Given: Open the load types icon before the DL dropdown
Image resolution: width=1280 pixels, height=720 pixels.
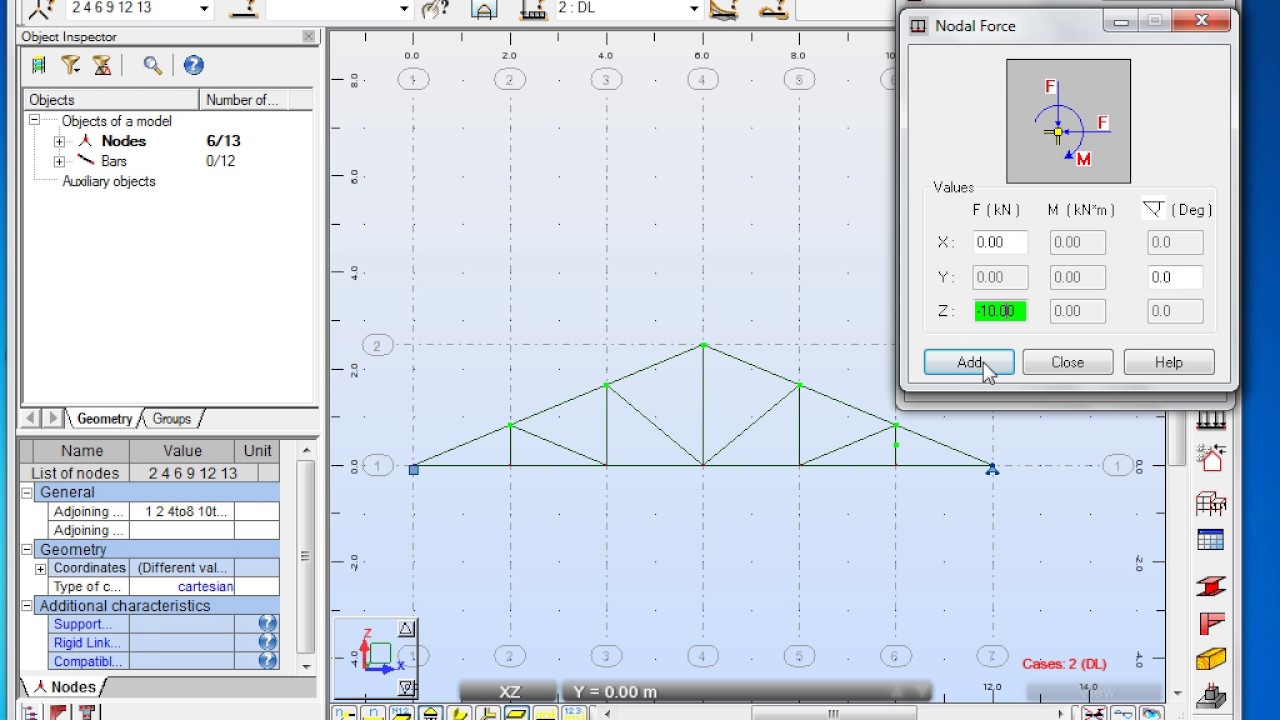Looking at the screenshot, I should click(535, 9).
